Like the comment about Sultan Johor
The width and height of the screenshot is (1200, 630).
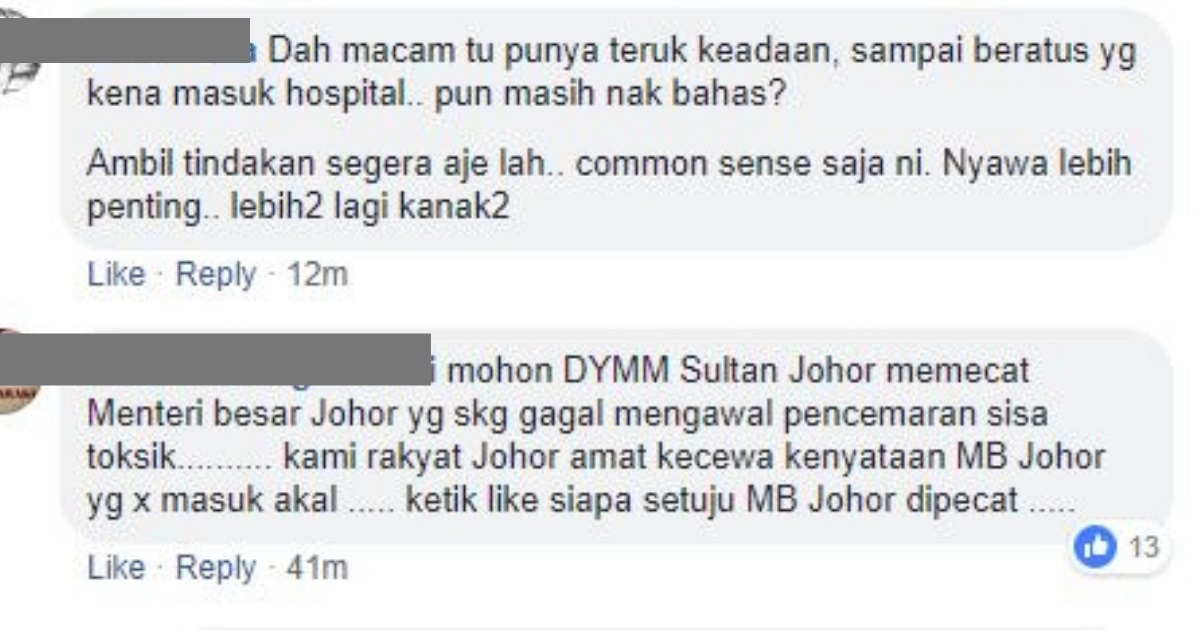(x=116, y=568)
